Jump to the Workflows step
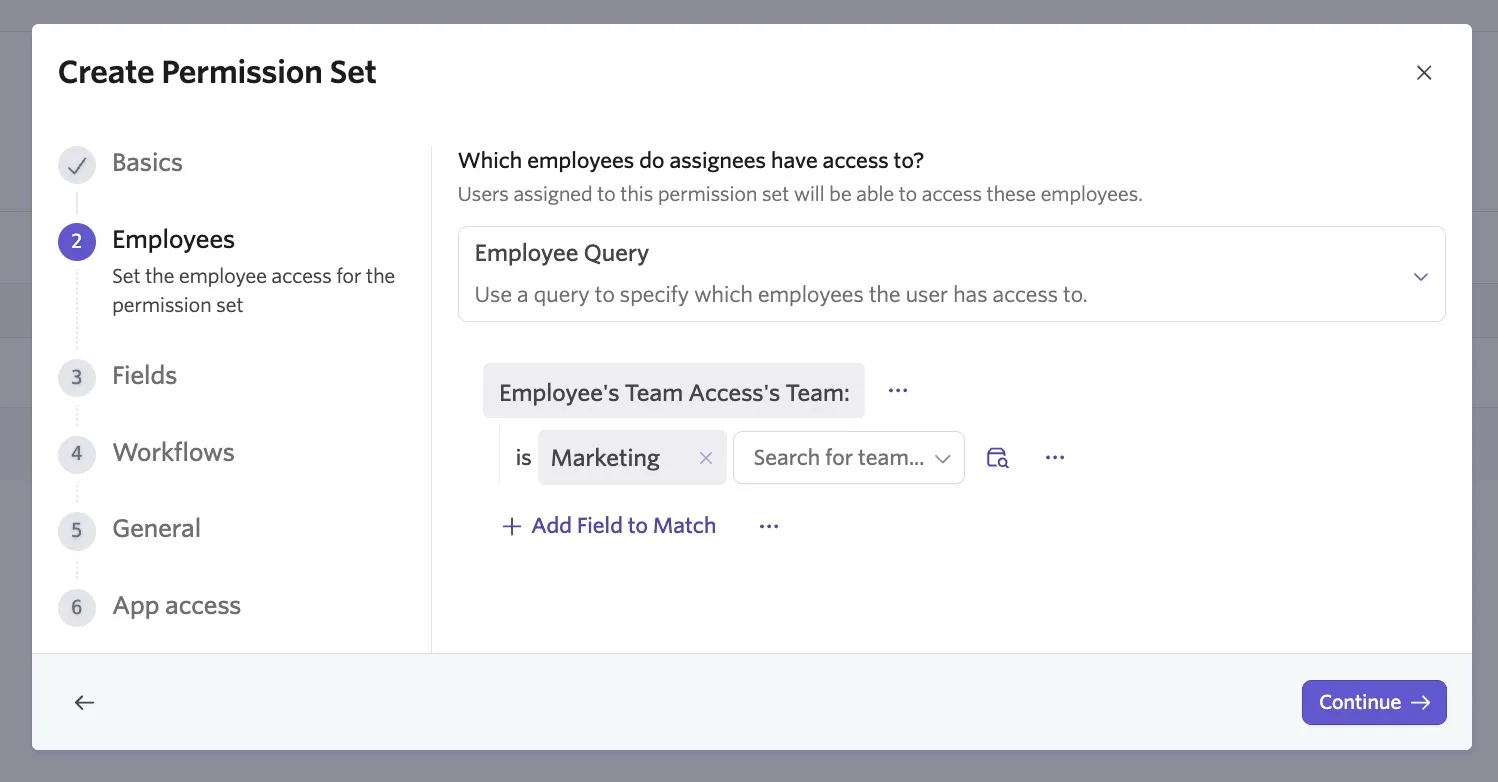 pos(173,452)
